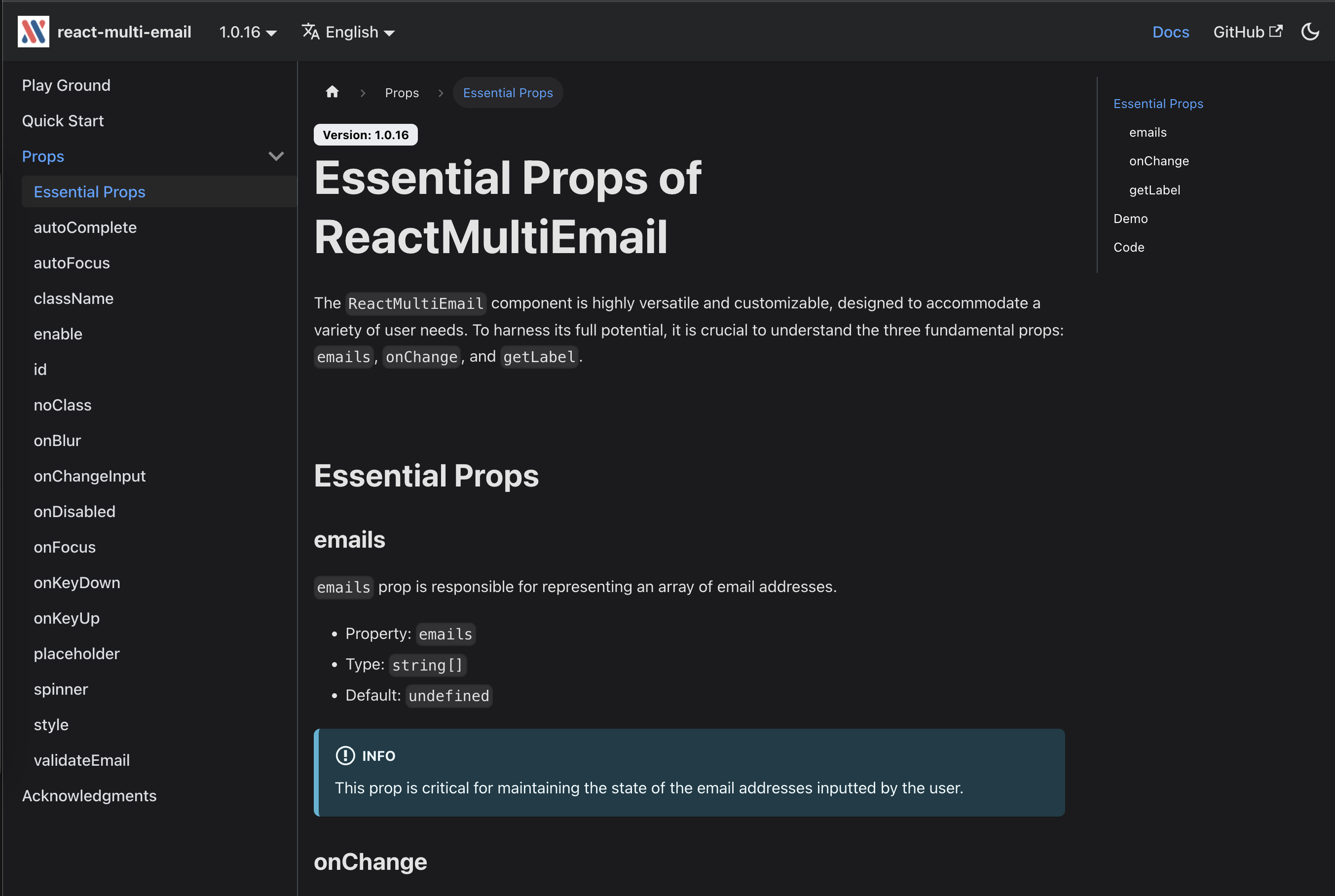
Task: Toggle dark mode with the moon icon
Action: pos(1310,32)
